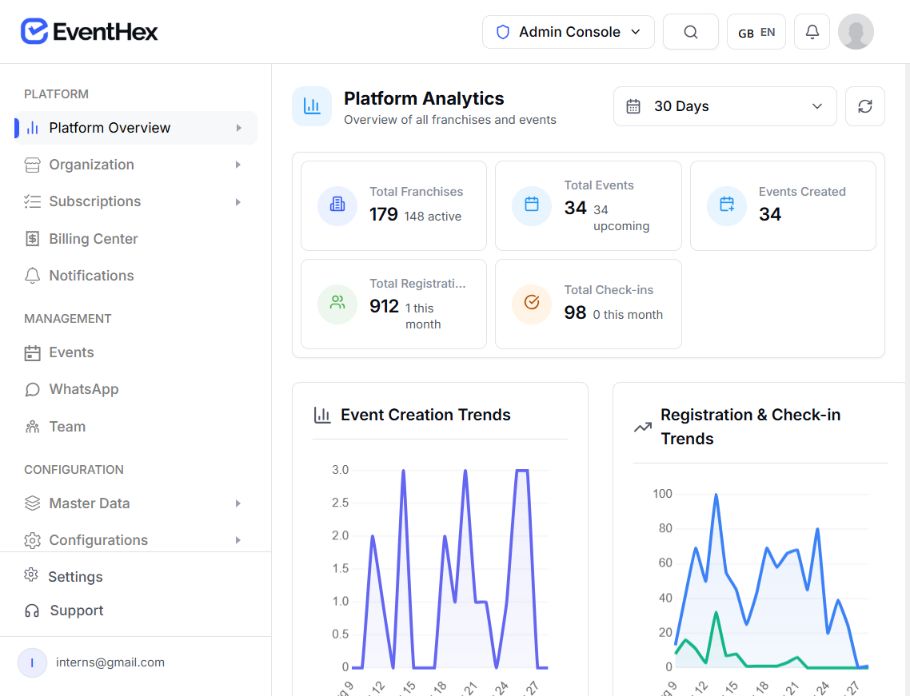Click the Support headset icon
This screenshot has width=910, height=696.
(32, 611)
